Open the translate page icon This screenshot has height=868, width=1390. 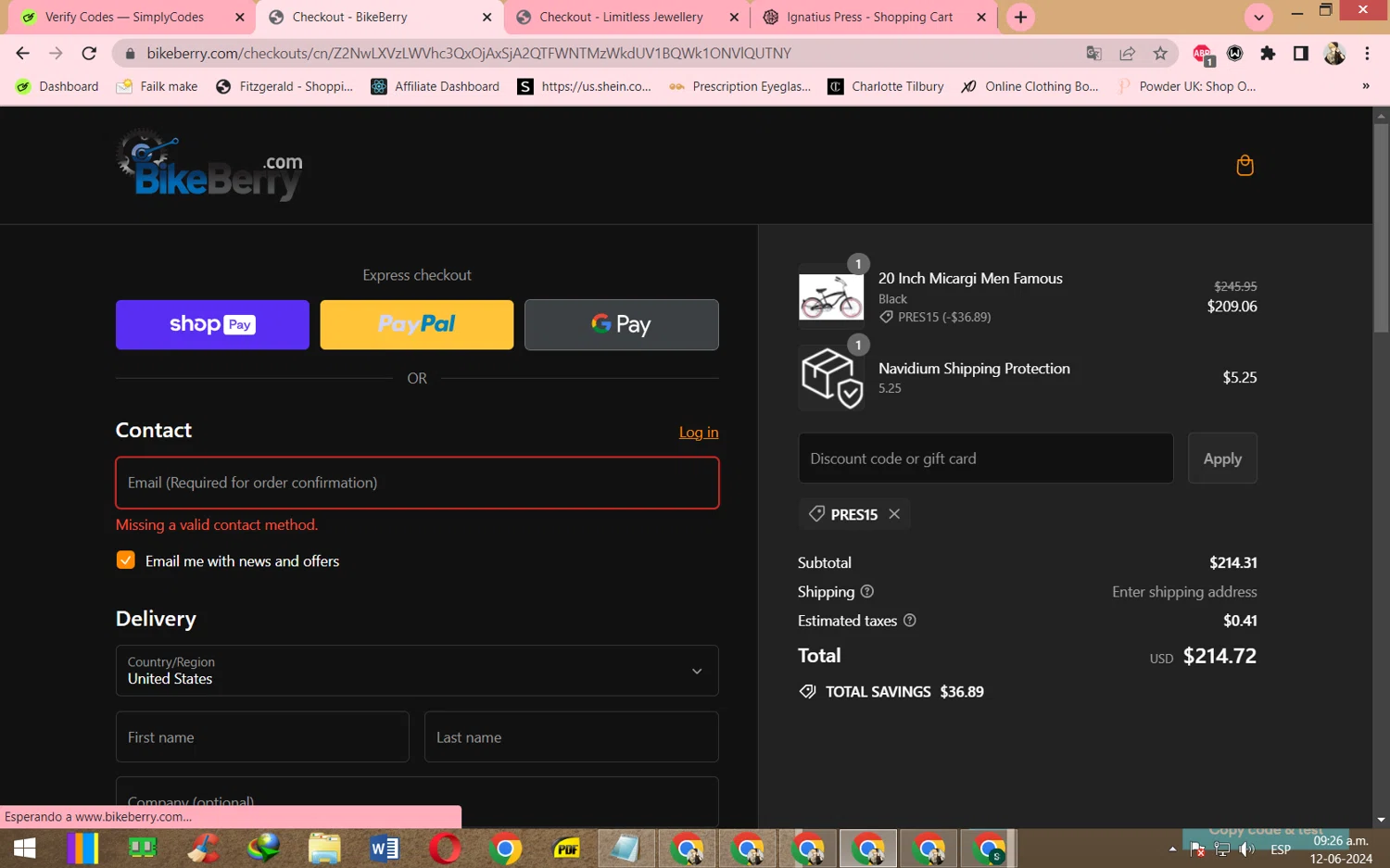pyautogui.click(x=1093, y=54)
